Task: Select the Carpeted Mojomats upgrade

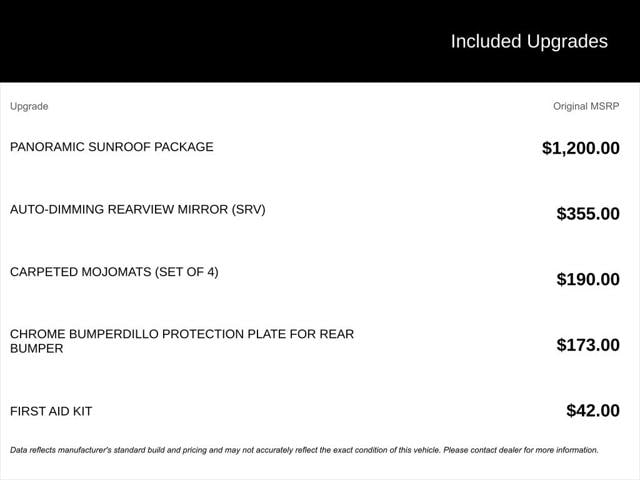Action: coord(114,272)
